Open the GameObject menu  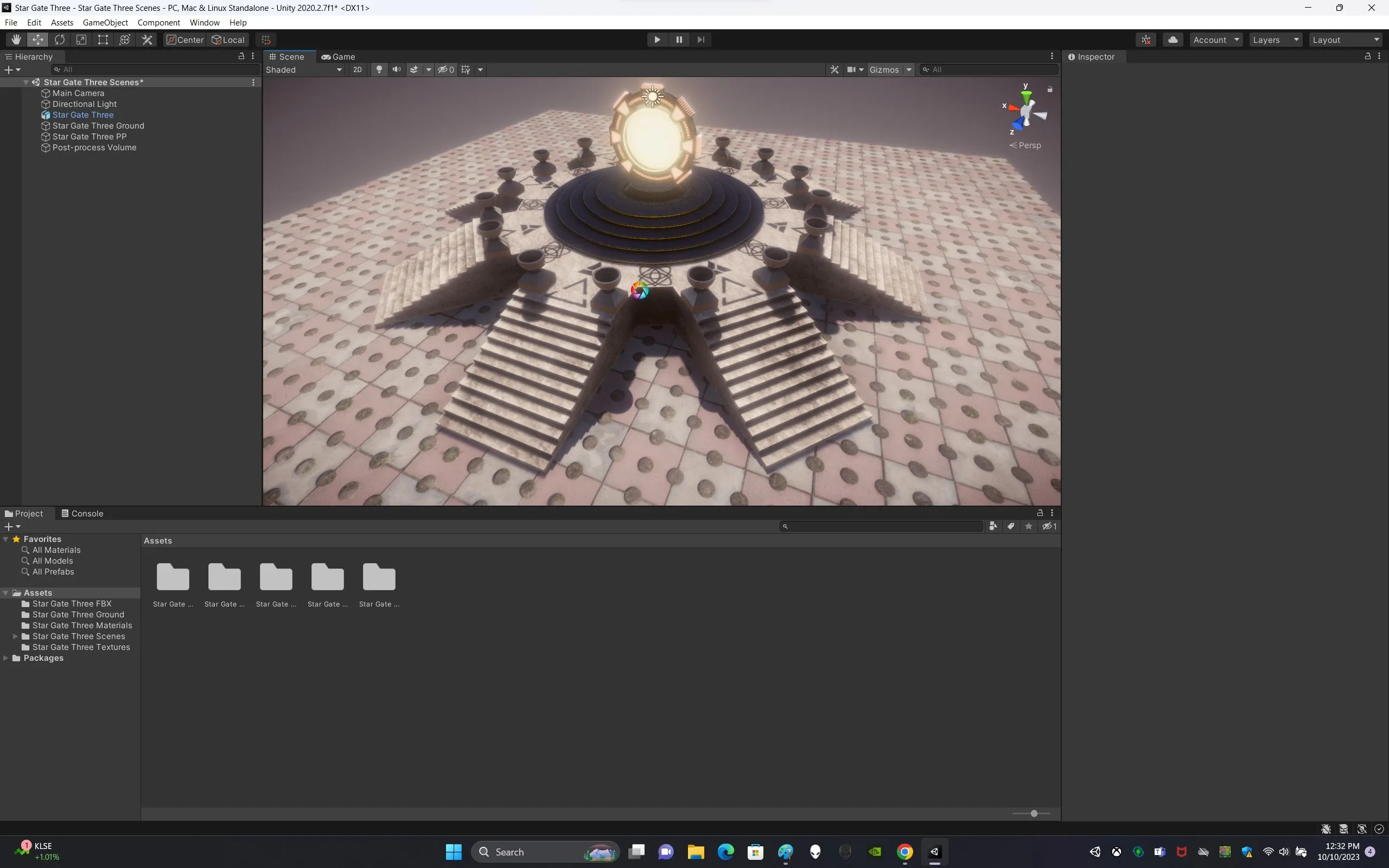pos(105,22)
